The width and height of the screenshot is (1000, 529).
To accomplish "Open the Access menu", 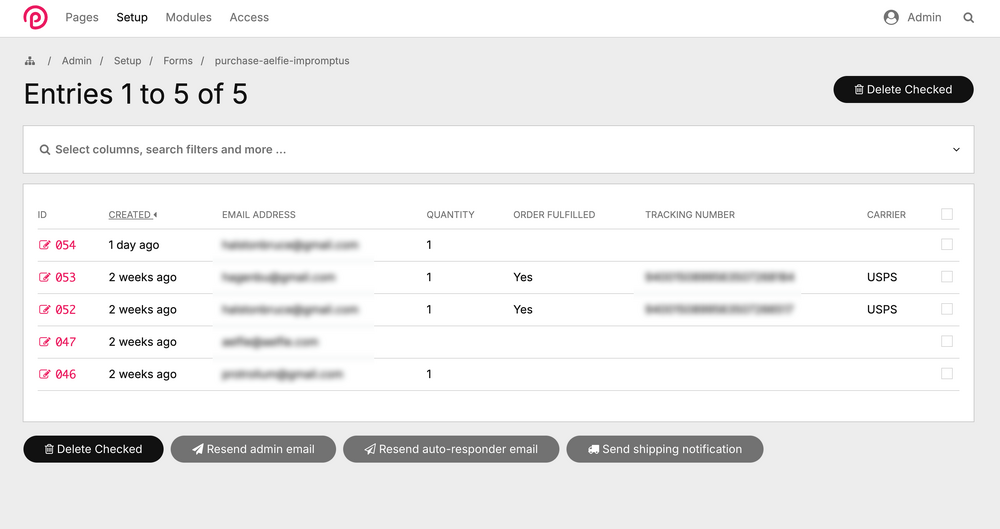I will click(x=249, y=17).
